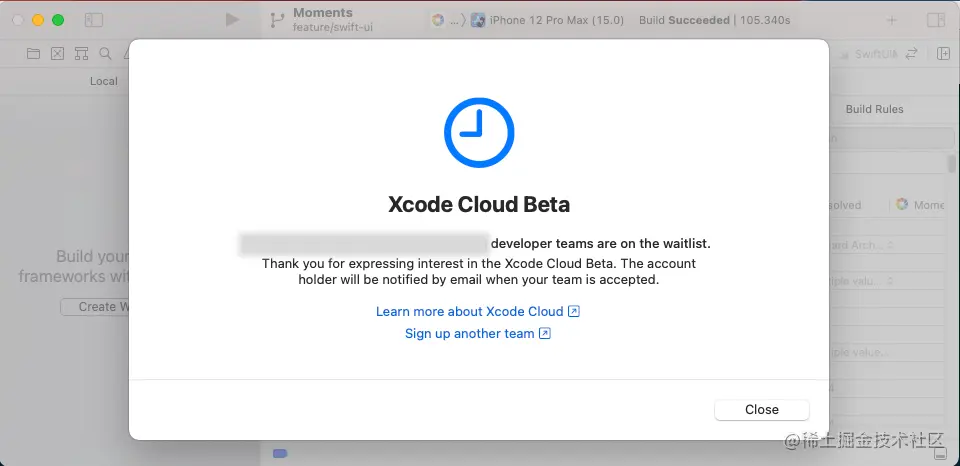Click the git branch icon beside Moments

[x=277, y=21]
